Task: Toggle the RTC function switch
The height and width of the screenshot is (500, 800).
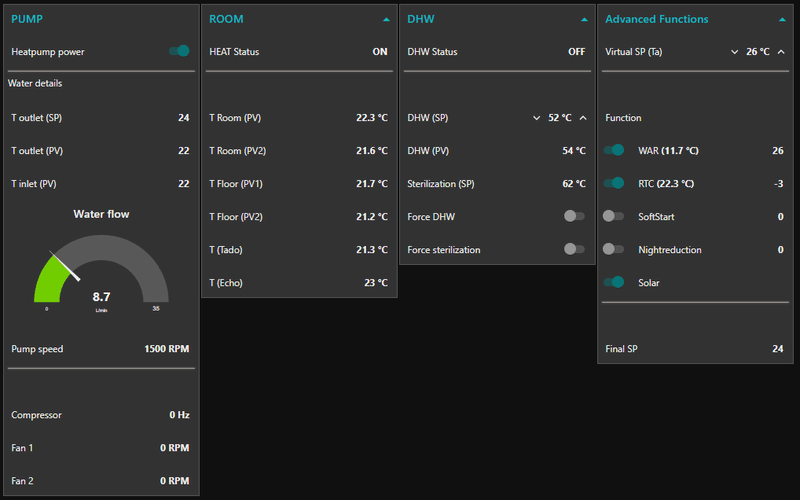Action: 614,183
